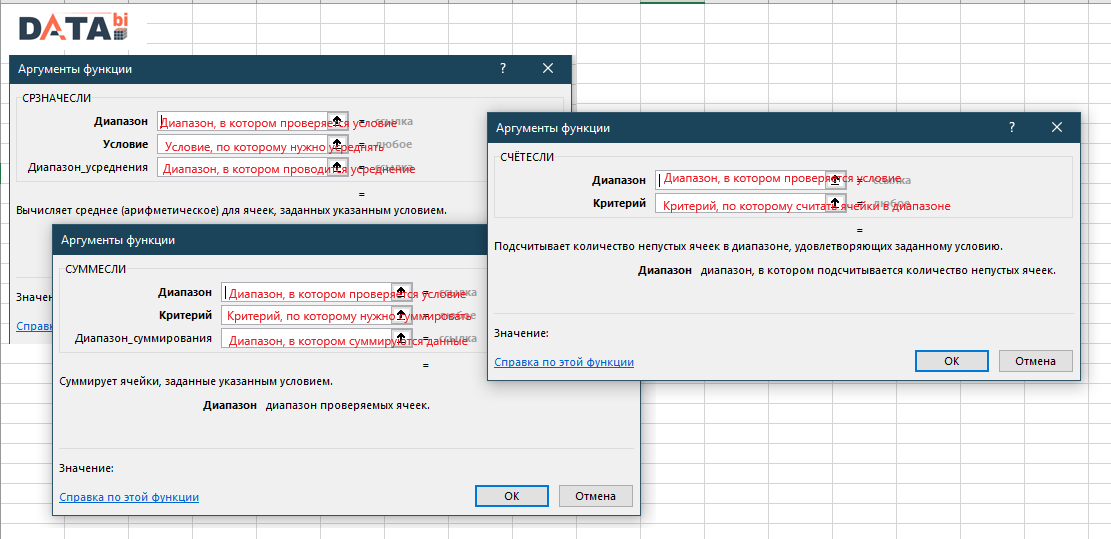
Task: Click 'Значение:' label in СУММЕСЛИ dialog
Action: [86, 468]
